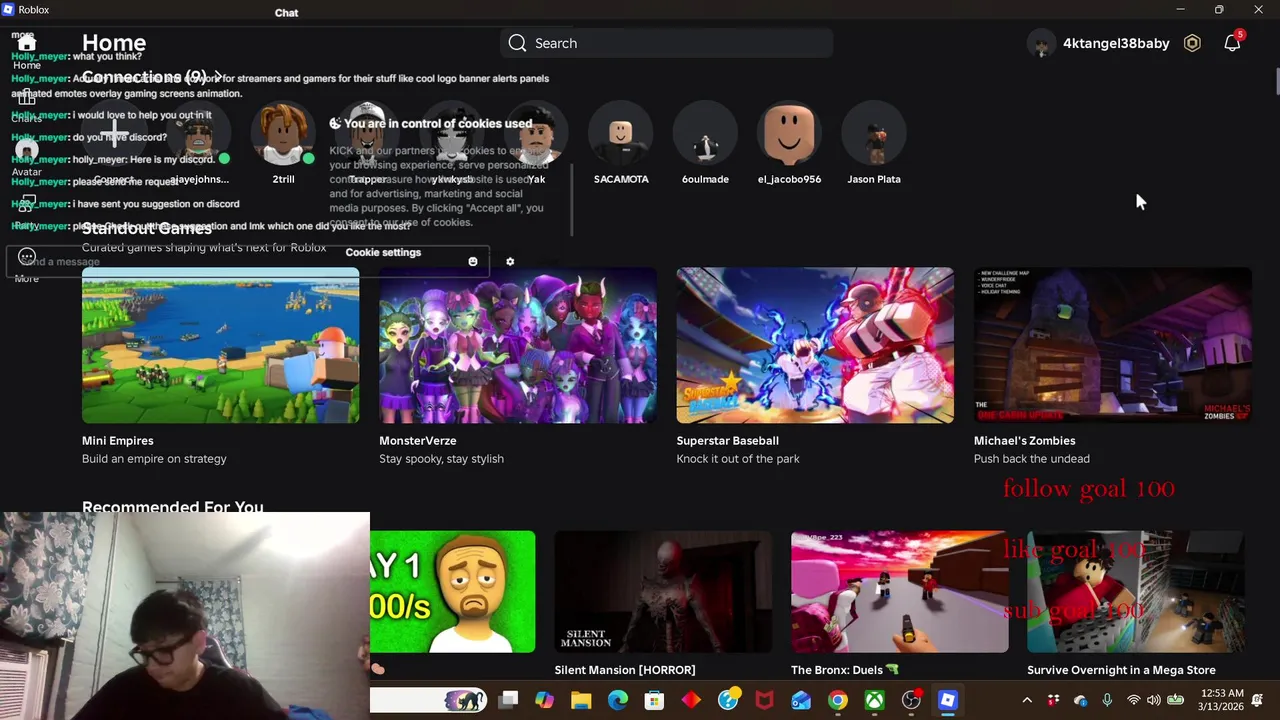
Task: Open OneDrive tray icon
Action: click(1081, 700)
